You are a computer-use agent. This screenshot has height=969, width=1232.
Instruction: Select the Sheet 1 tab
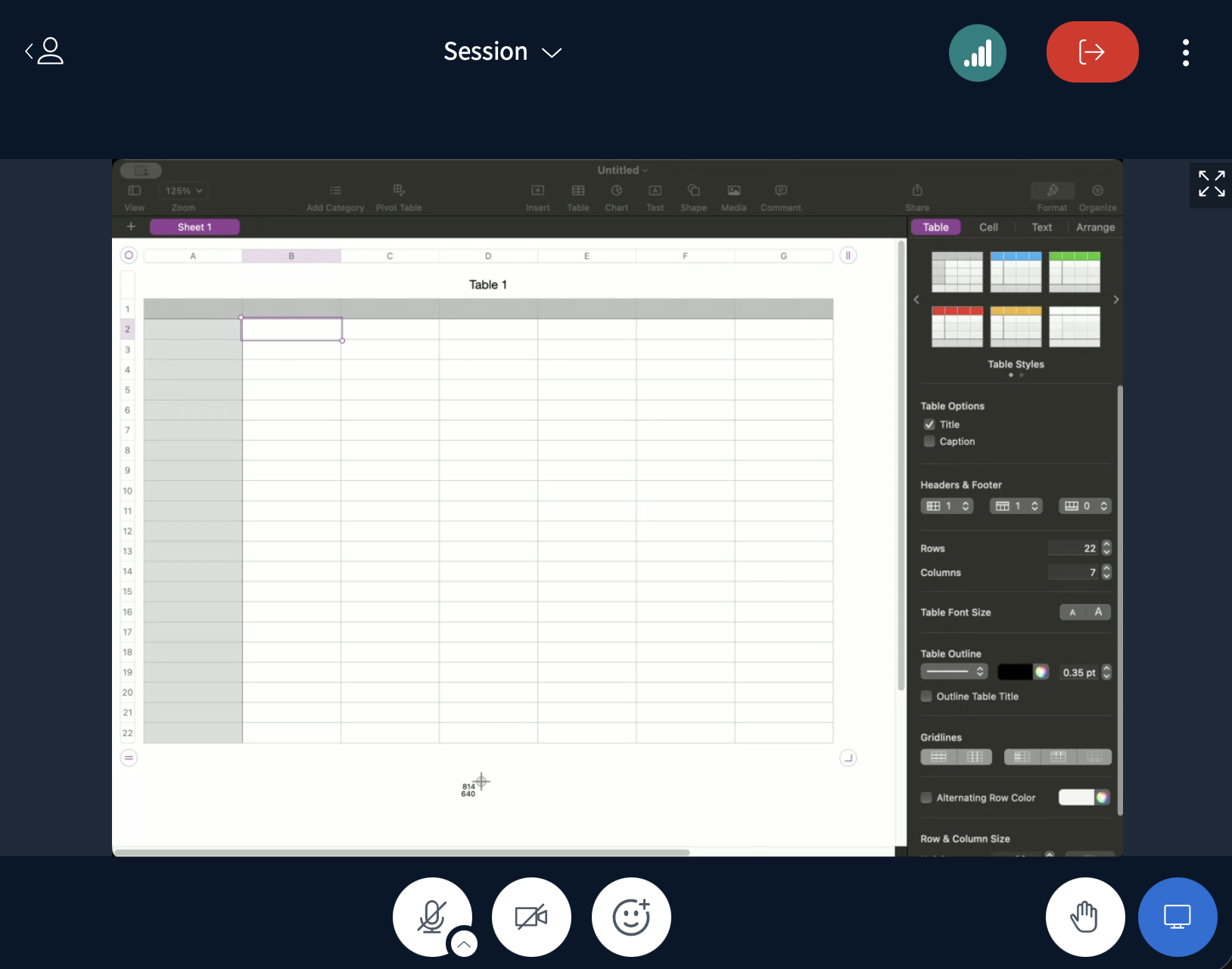[x=194, y=227]
